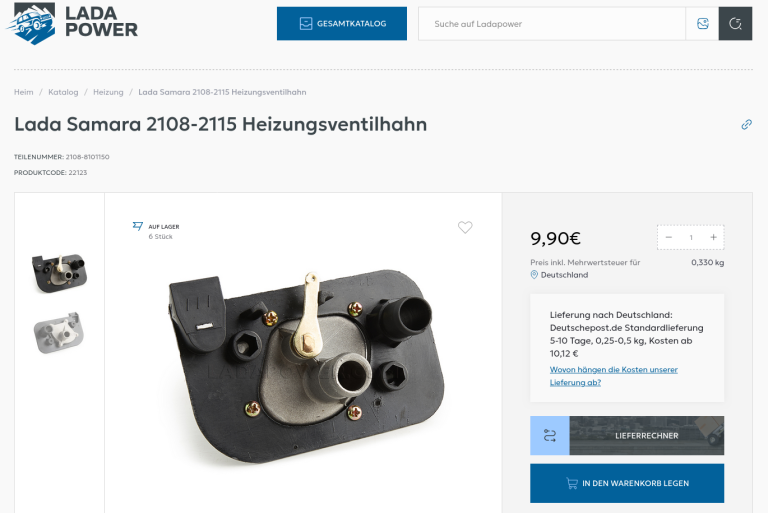
Task: Change delivery country Deutschland
Action: pos(564,275)
